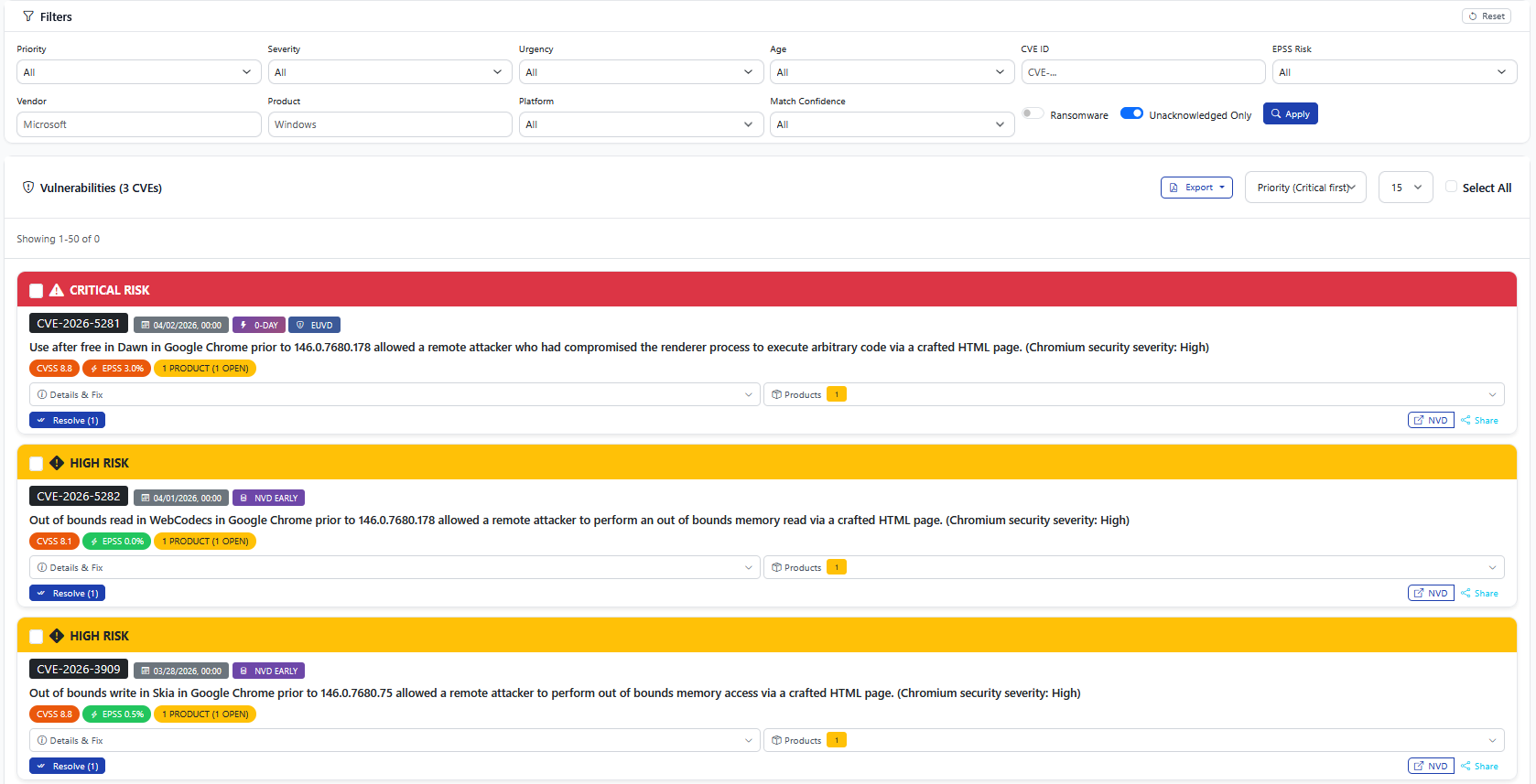The height and width of the screenshot is (784, 1536).
Task: Check the CVE-2026-5282 card checkbox
Action: 37,464
